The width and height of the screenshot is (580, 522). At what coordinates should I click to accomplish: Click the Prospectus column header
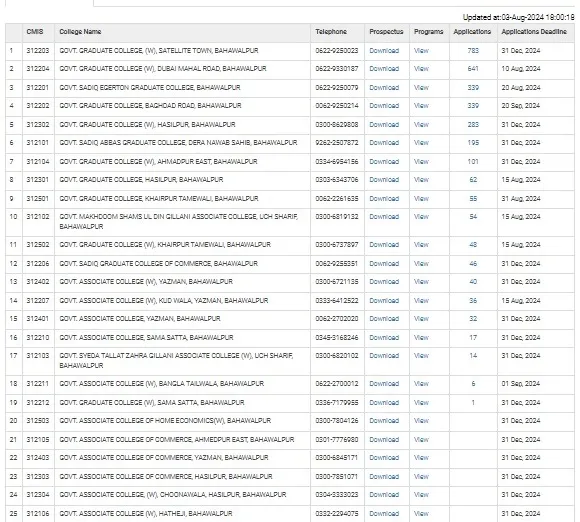coord(386,32)
